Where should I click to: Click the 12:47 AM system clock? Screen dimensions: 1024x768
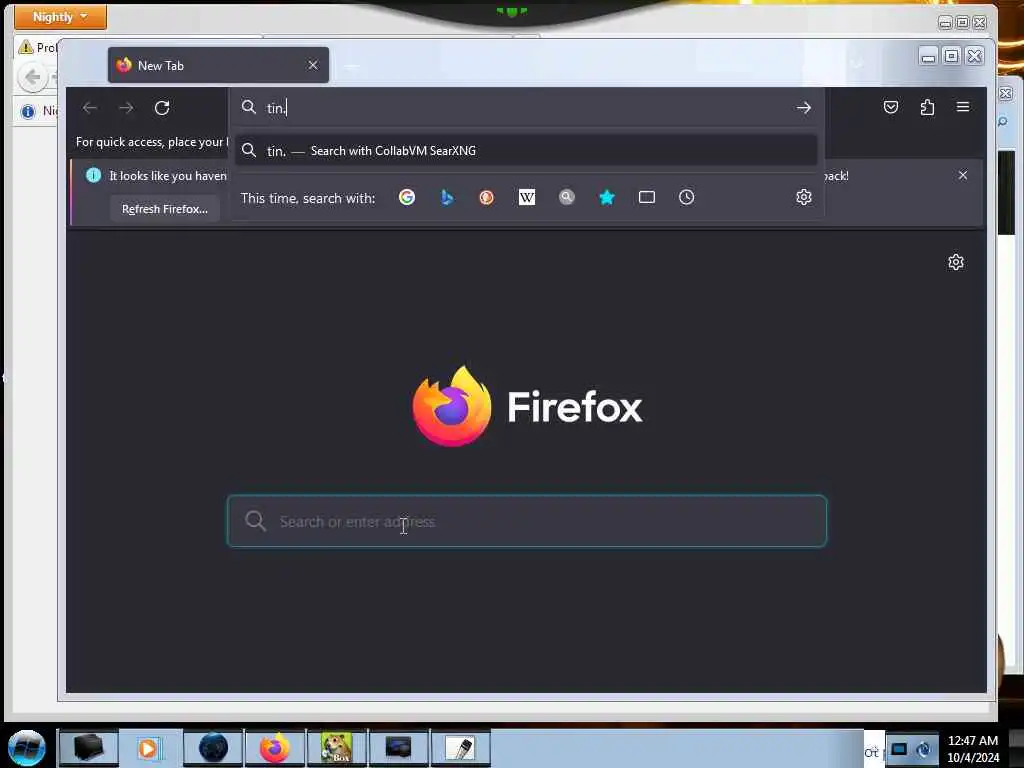[972, 741]
